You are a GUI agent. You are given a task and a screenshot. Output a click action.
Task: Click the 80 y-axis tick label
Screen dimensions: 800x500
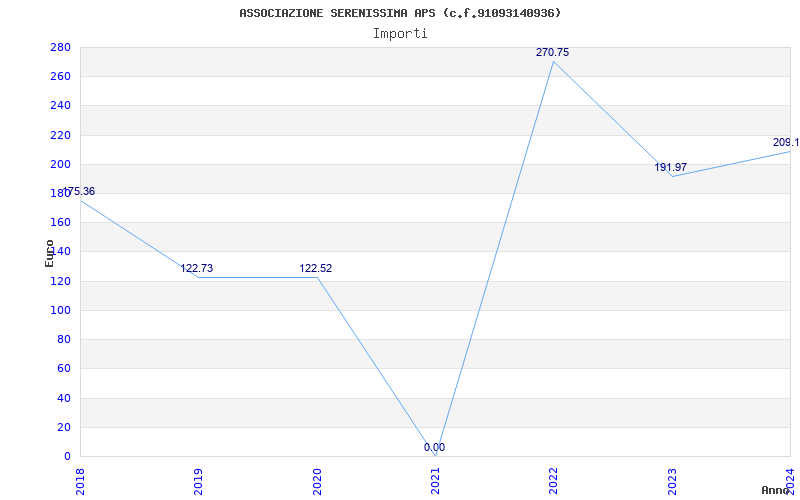pos(64,340)
